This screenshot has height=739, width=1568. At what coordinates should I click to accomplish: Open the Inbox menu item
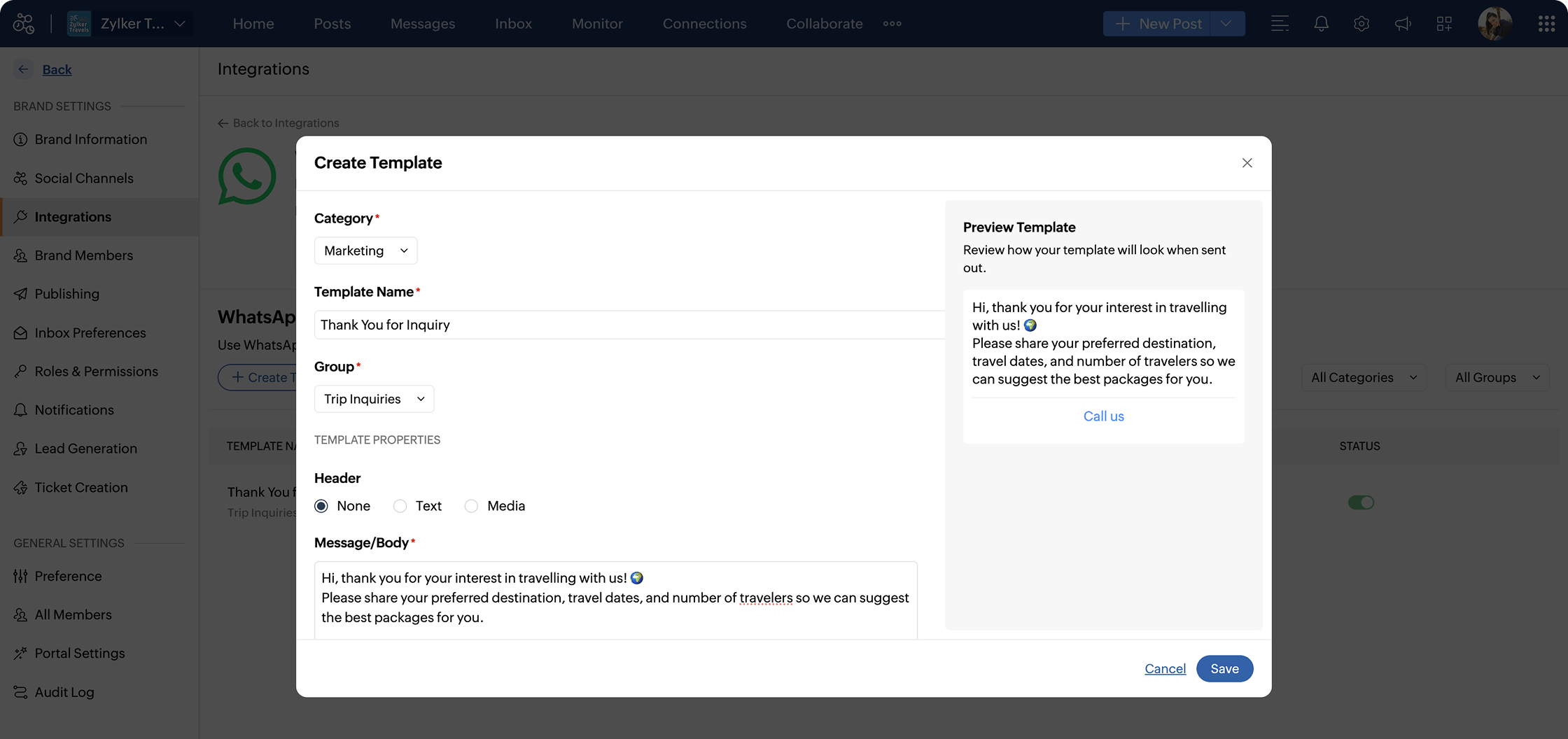click(513, 23)
